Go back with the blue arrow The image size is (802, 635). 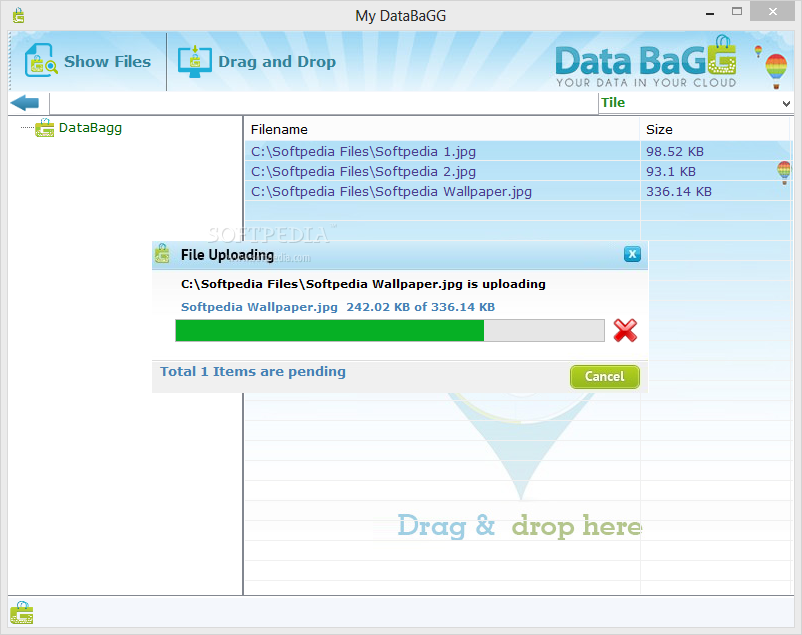(25, 103)
